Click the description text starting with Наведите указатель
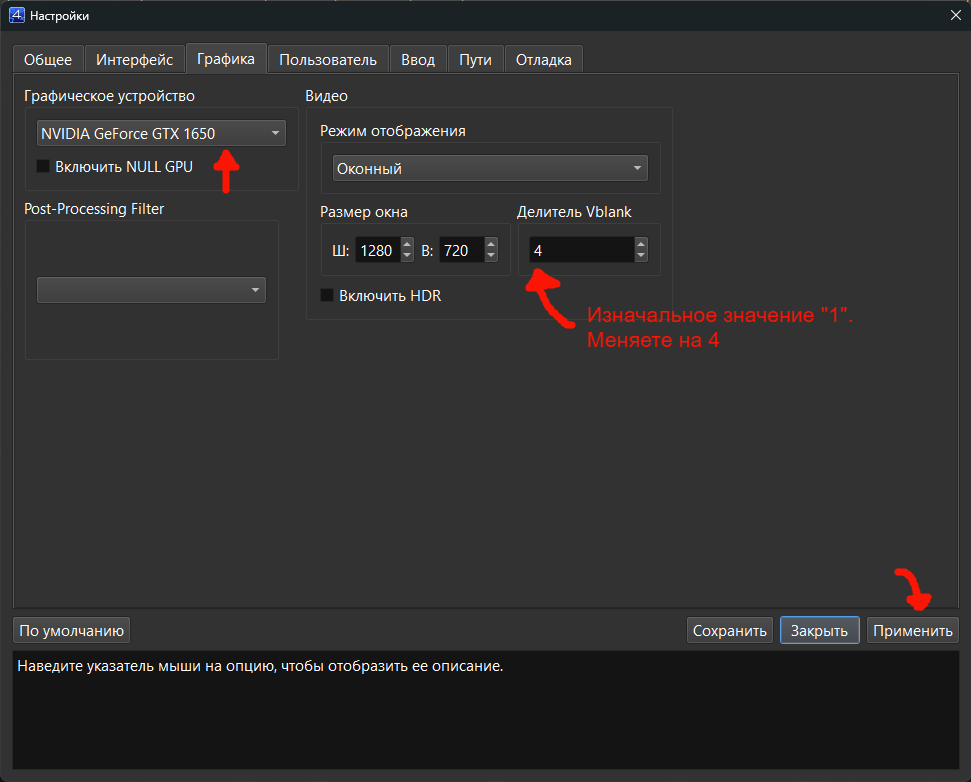Viewport: 971px width, 782px height. coord(260,666)
